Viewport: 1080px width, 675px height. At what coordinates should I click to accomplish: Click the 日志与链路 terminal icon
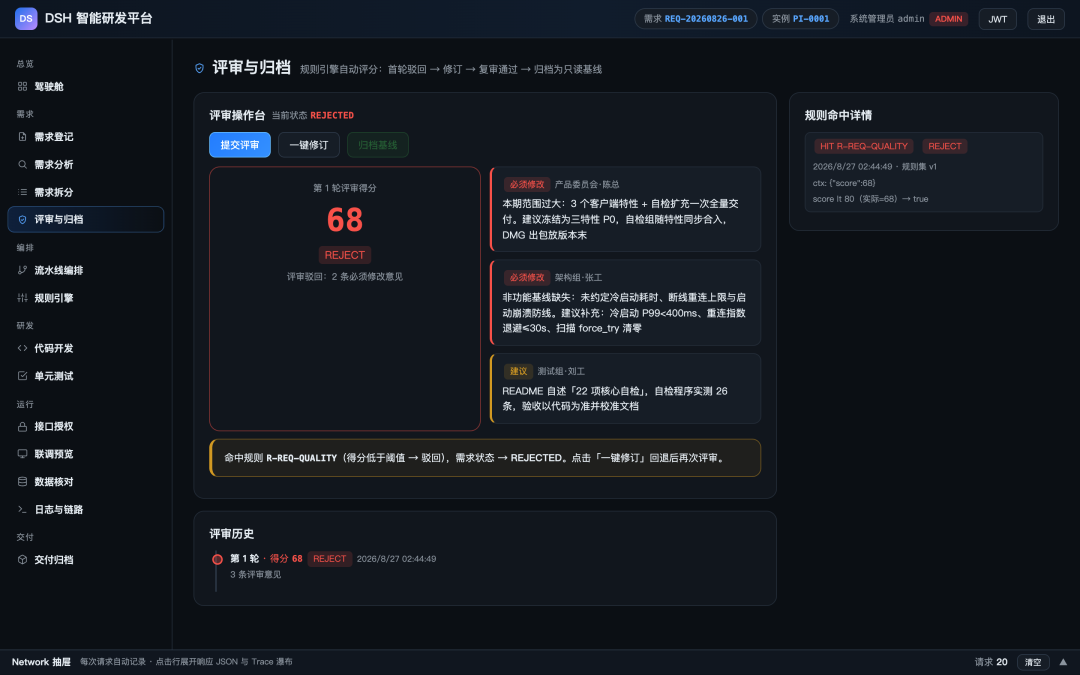pyautogui.click(x=23, y=510)
